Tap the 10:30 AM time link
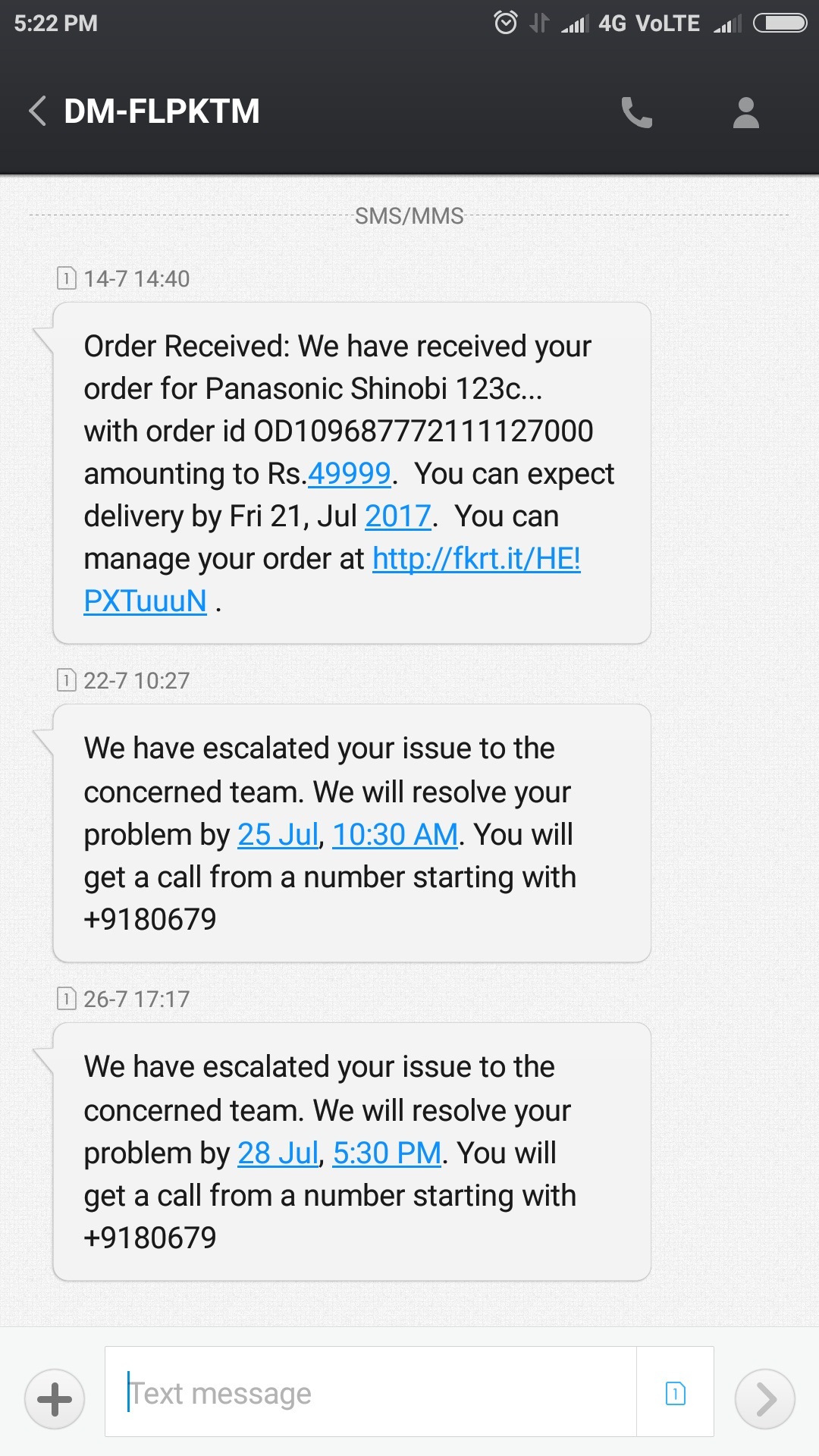Screen dimensions: 819x1456 395,835
